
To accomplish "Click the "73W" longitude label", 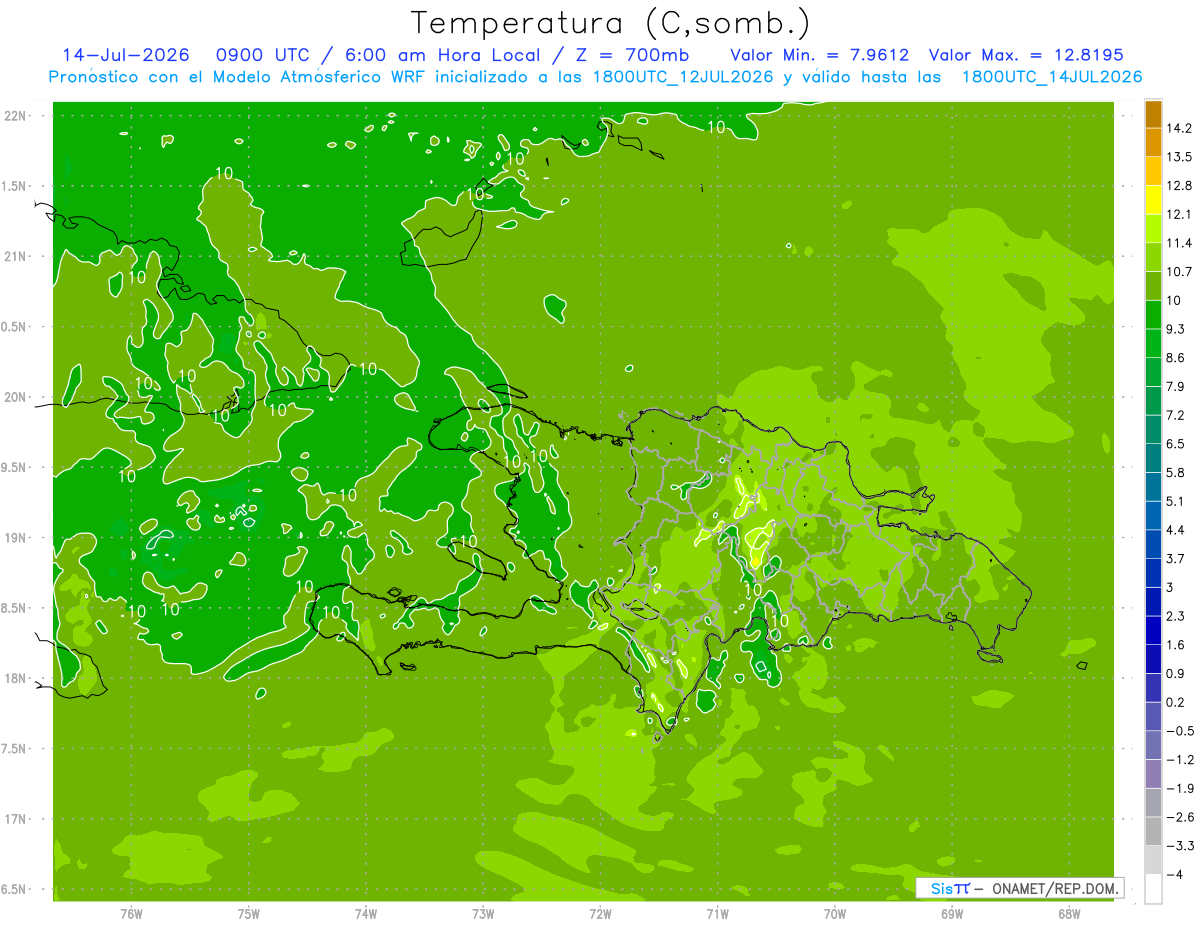I will click(x=483, y=914).
